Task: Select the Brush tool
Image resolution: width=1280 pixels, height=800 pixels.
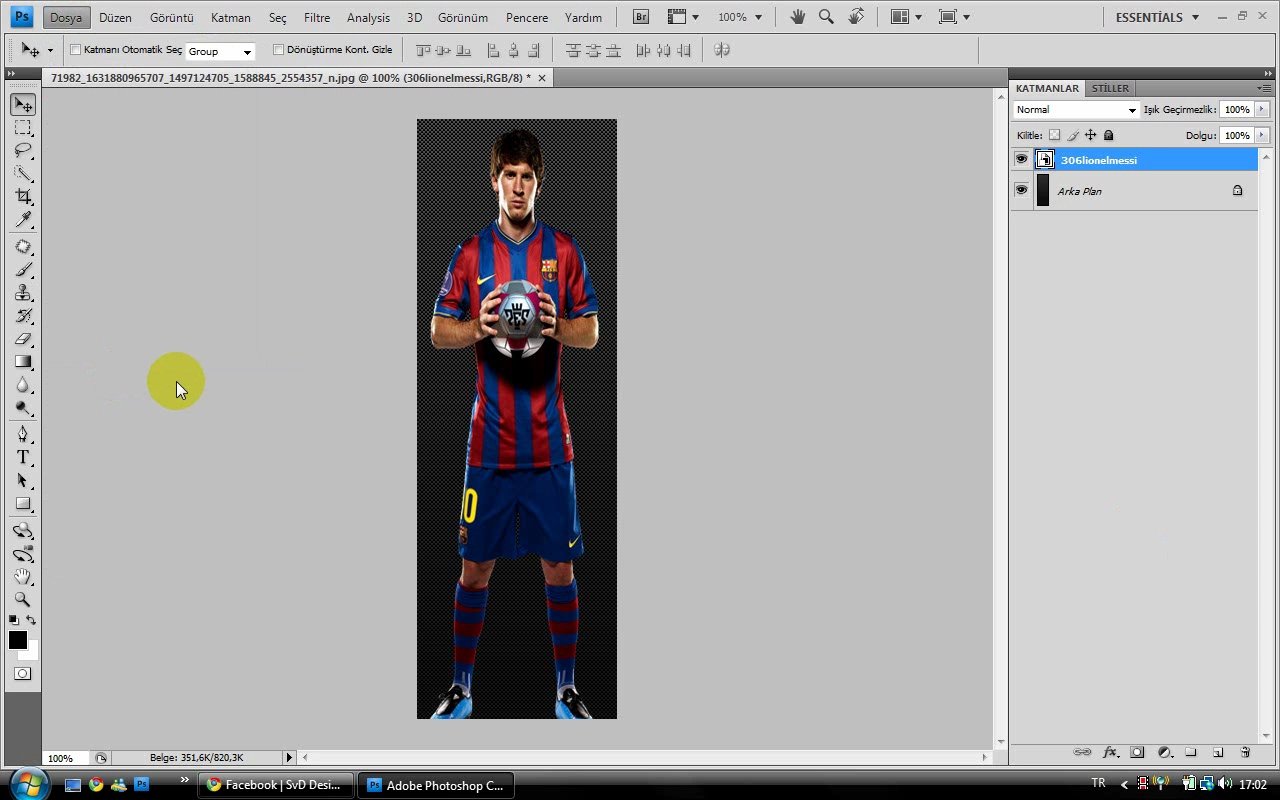Action: (x=23, y=270)
